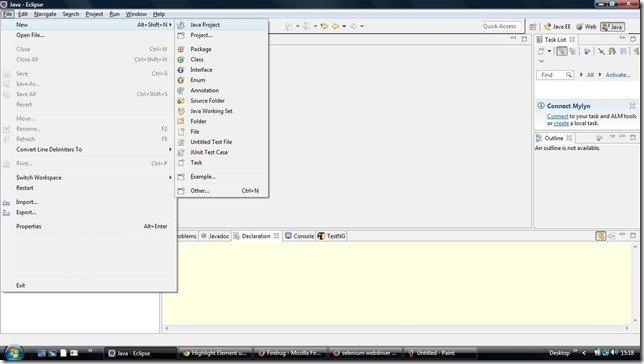Open Firebug Mozilla Firefox from taskbar
The height and width of the screenshot is (364, 644).
[291, 353]
